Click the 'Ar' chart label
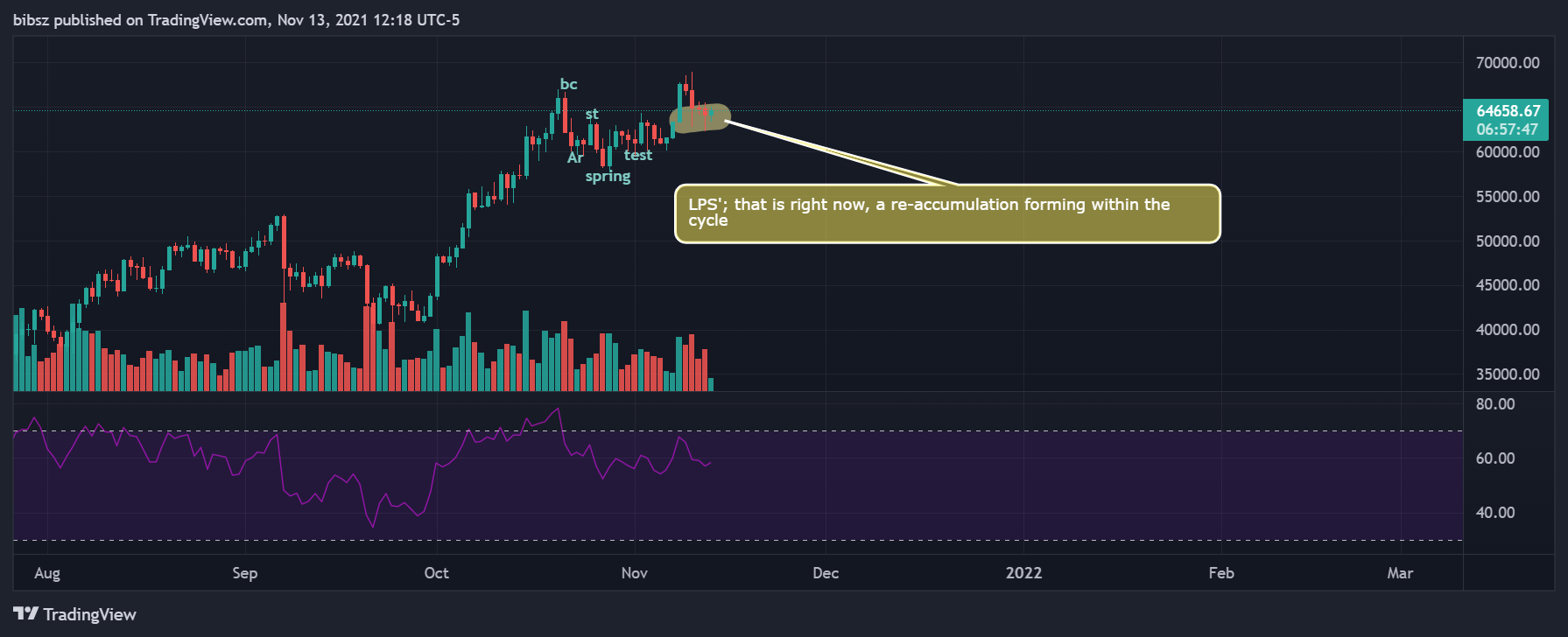This screenshot has width=1568, height=637. [x=575, y=157]
